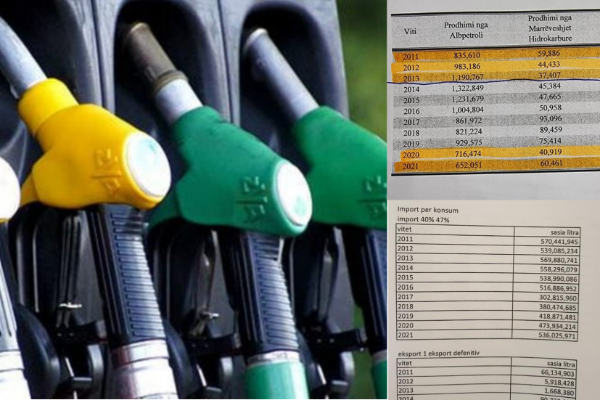The height and width of the screenshot is (400, 600).
Task: Pick the import quantity 569,880,741
Action: 560,260
